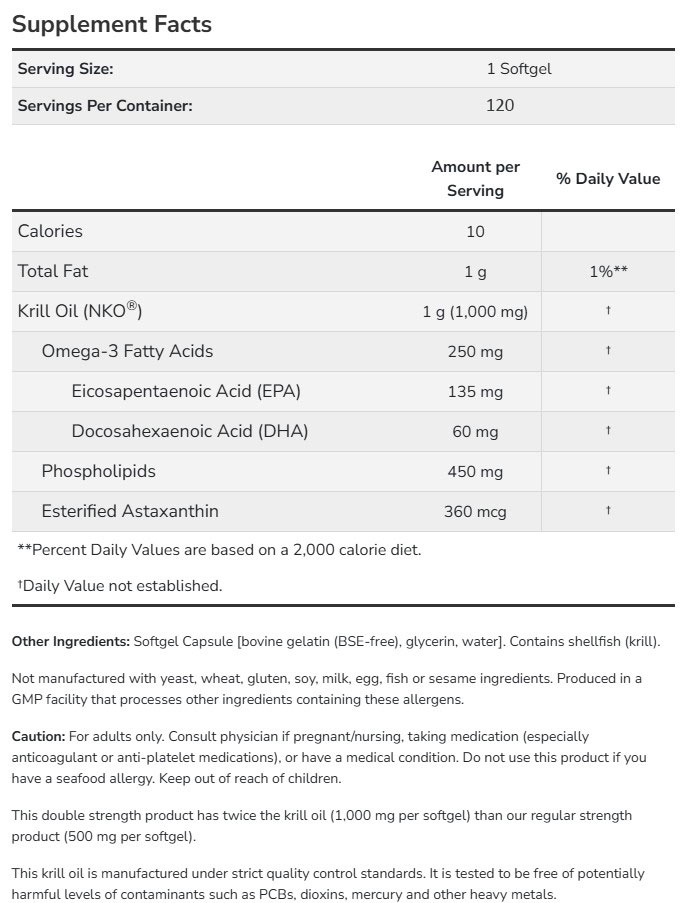Click the Supplement Facts heading
Image resolution: width=690 pixels, height=903 pixels.
112,24
